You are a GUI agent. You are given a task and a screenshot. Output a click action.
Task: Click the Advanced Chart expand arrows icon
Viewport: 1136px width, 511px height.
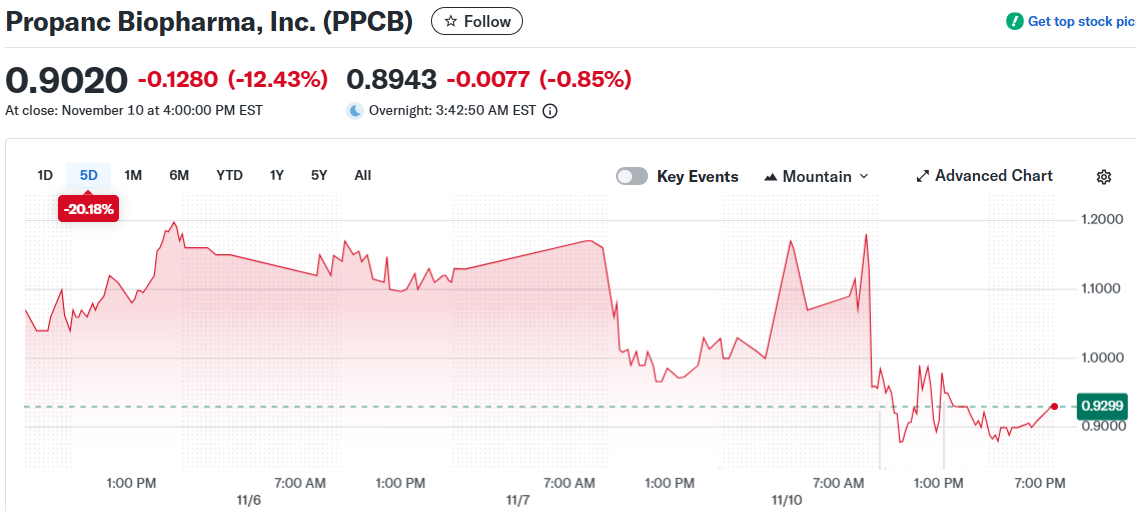(922, 177)
